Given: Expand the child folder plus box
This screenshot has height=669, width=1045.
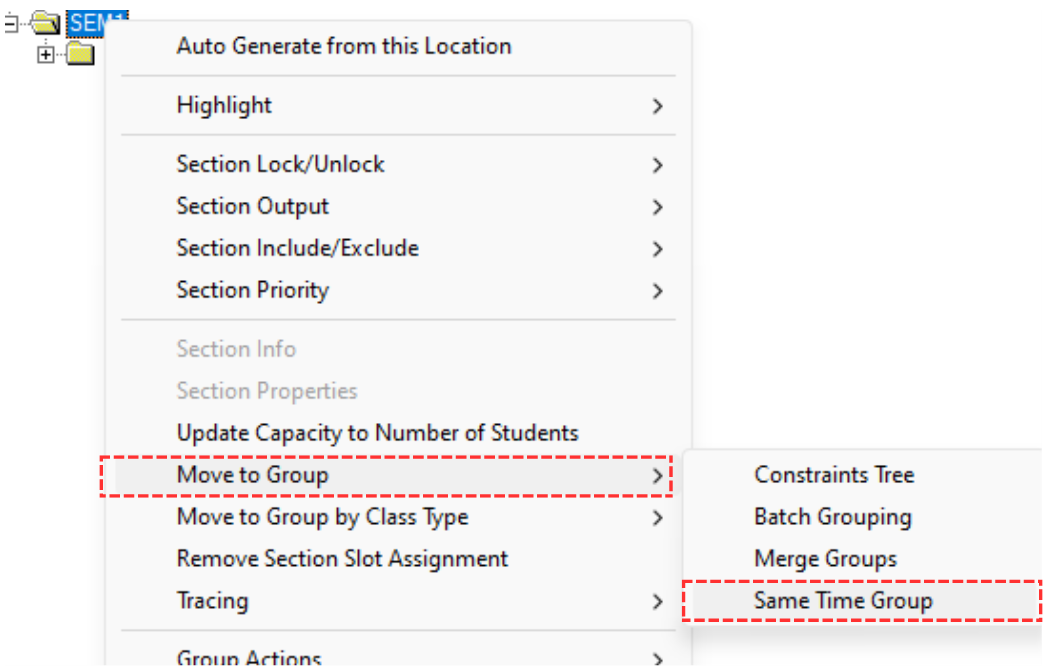Looking at the screenshot, I should 45,55.
